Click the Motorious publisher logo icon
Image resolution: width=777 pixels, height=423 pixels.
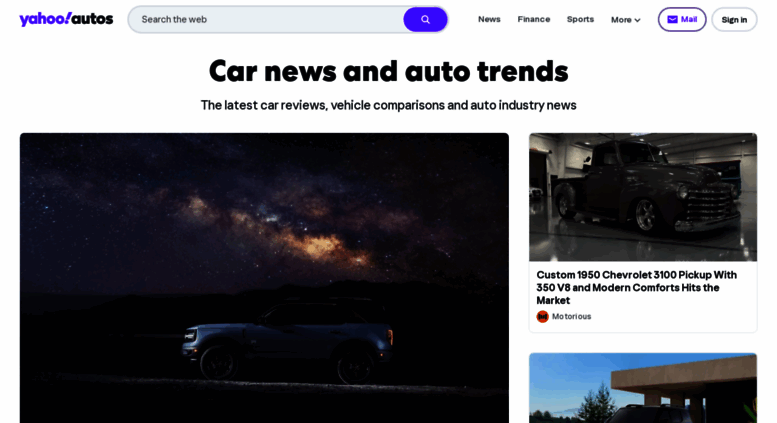coord(543,317)
